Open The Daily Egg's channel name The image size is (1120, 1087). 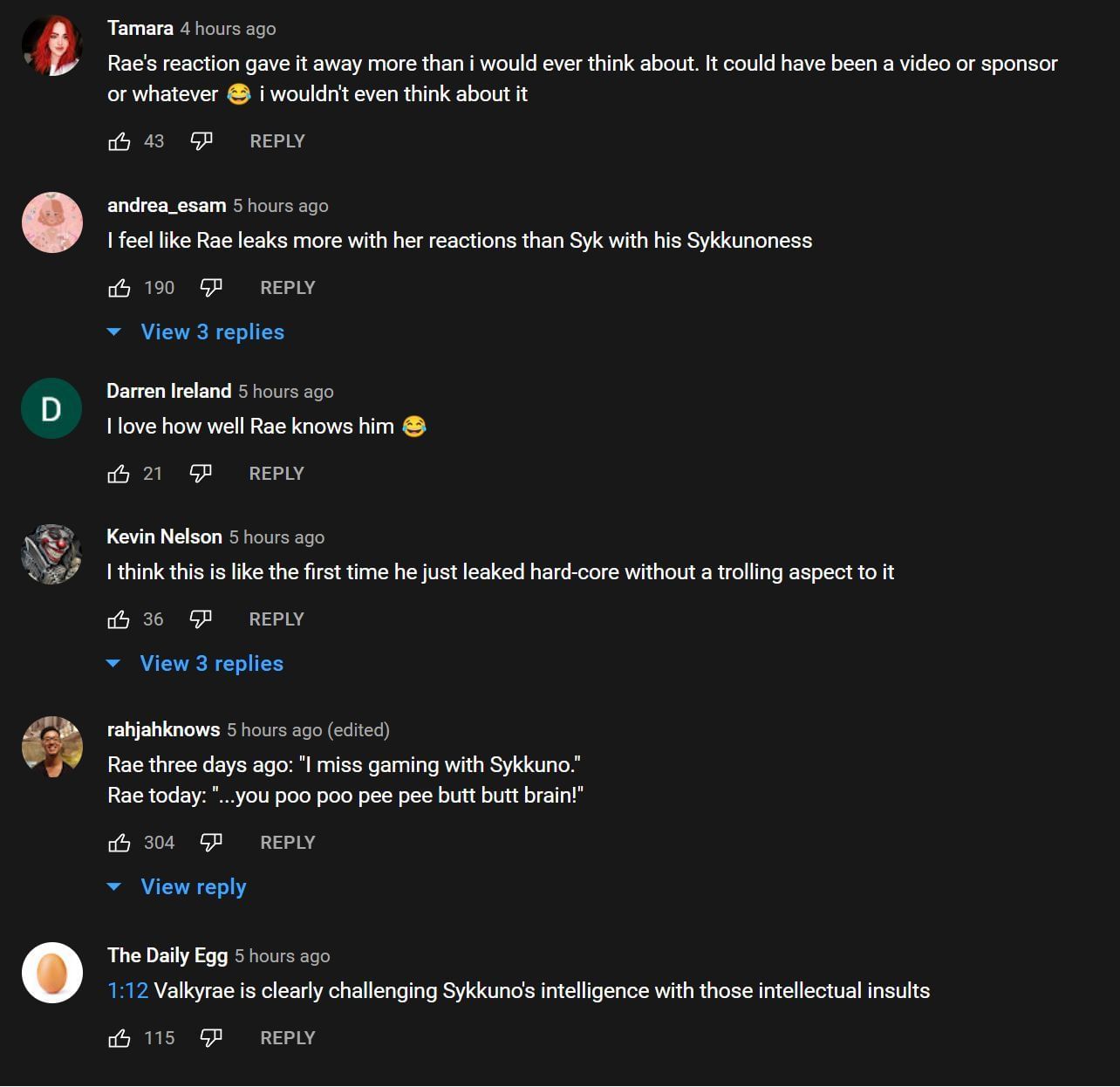point(167,956)
